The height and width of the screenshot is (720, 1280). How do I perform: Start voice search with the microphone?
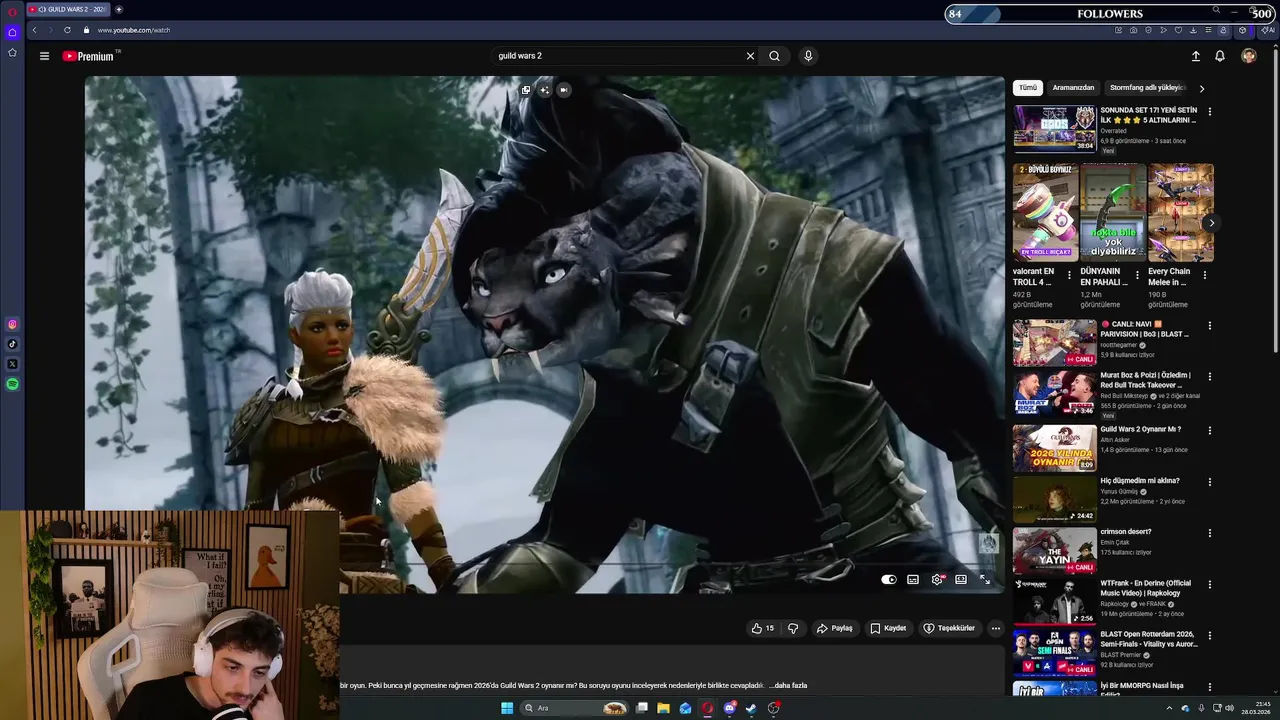[808, 56]
